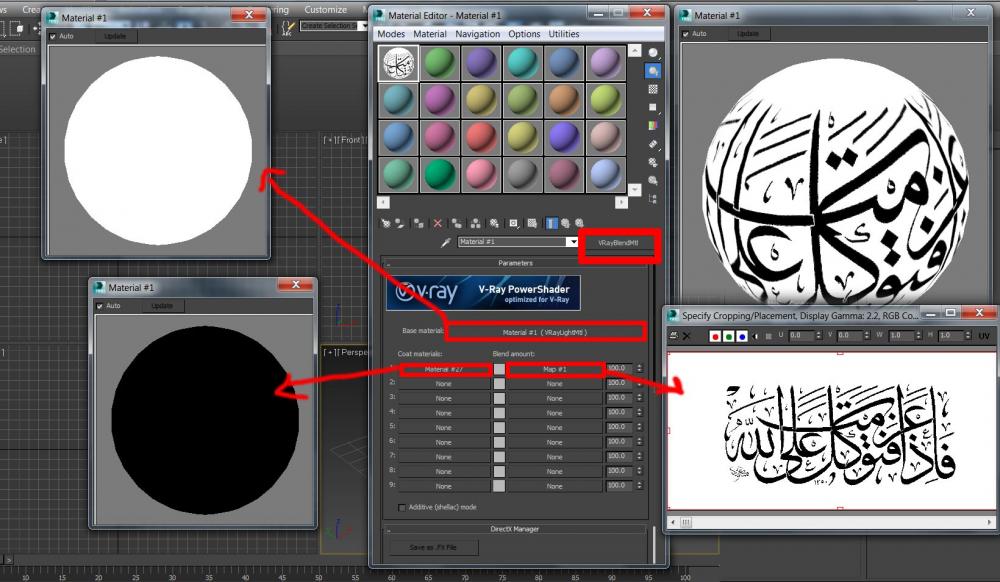This screenshot has height=582, width=1000.
Task: Click the sample slots scroll-right arrow
Action: click(621, 202)
